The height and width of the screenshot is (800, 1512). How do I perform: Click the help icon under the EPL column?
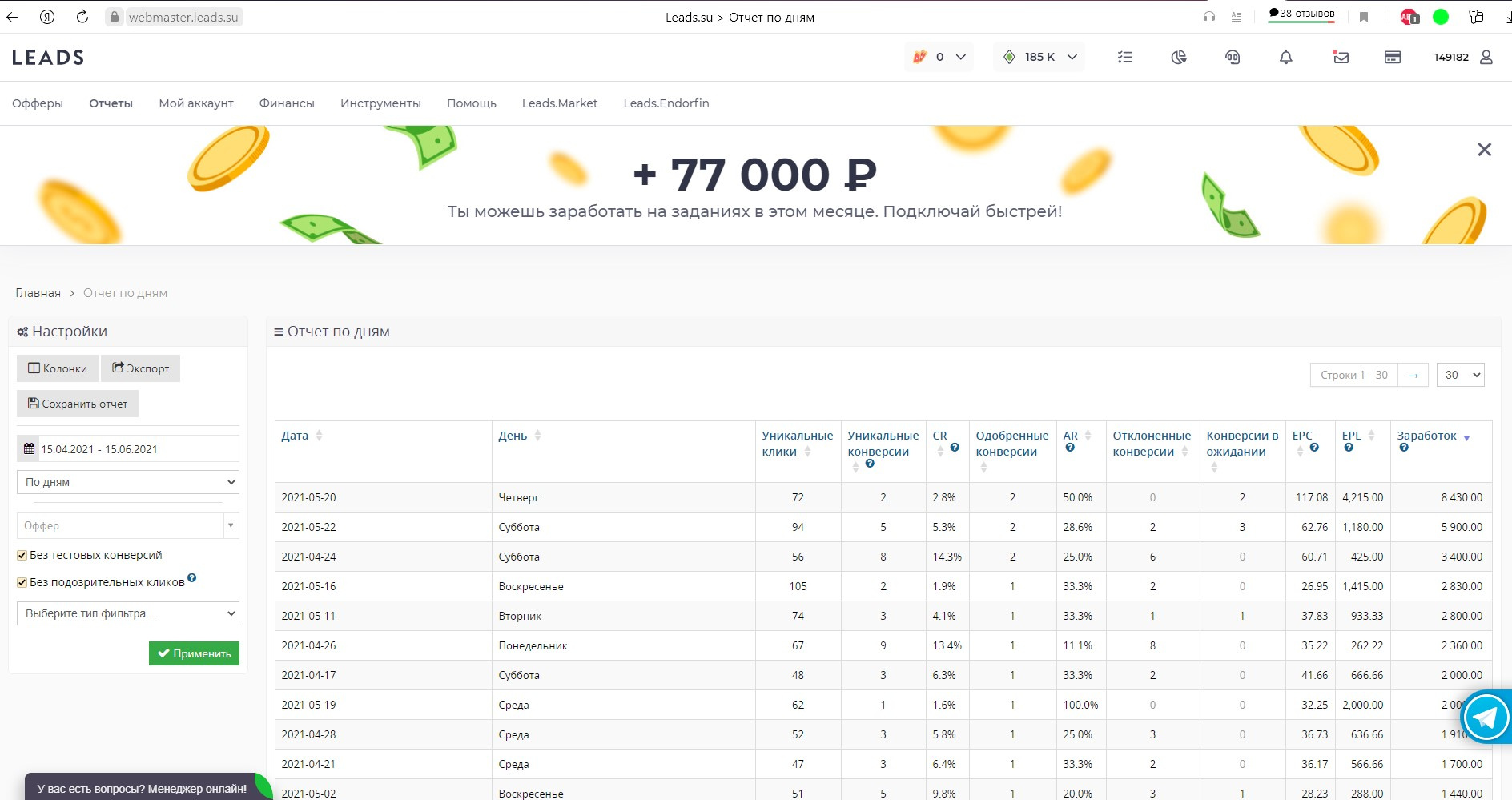tap(1349, 448)
